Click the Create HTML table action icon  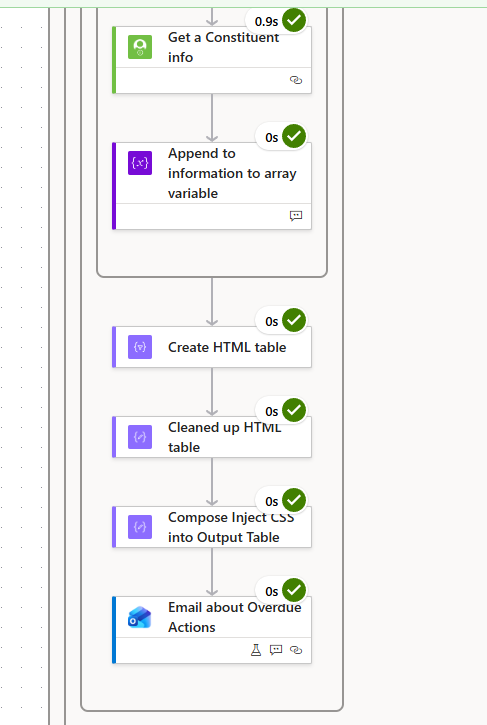(x=140, y=347)
